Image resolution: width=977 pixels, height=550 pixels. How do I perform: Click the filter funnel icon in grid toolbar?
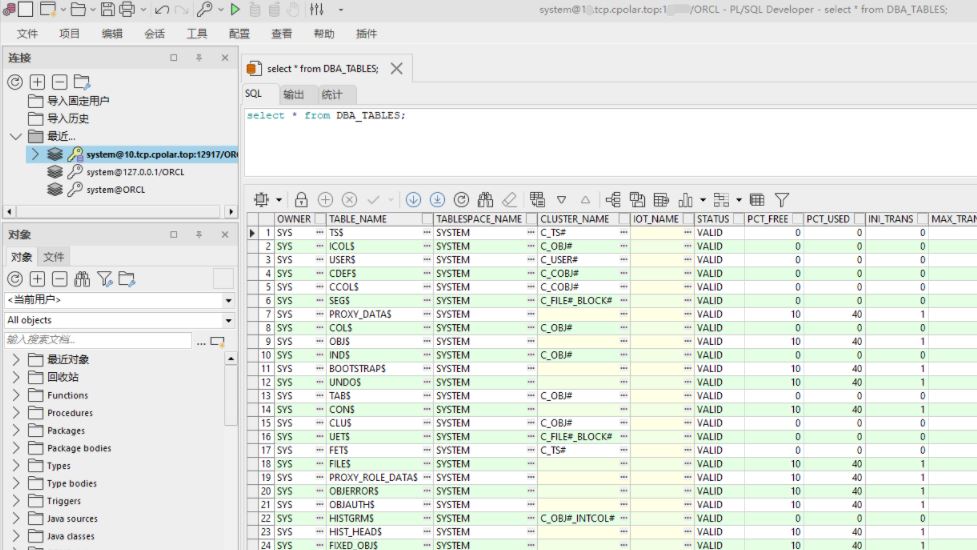782,200
